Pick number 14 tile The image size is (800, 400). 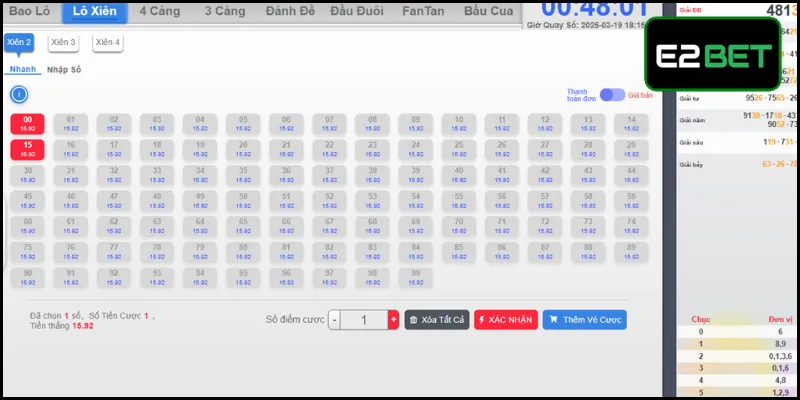[x=631, y=124]
